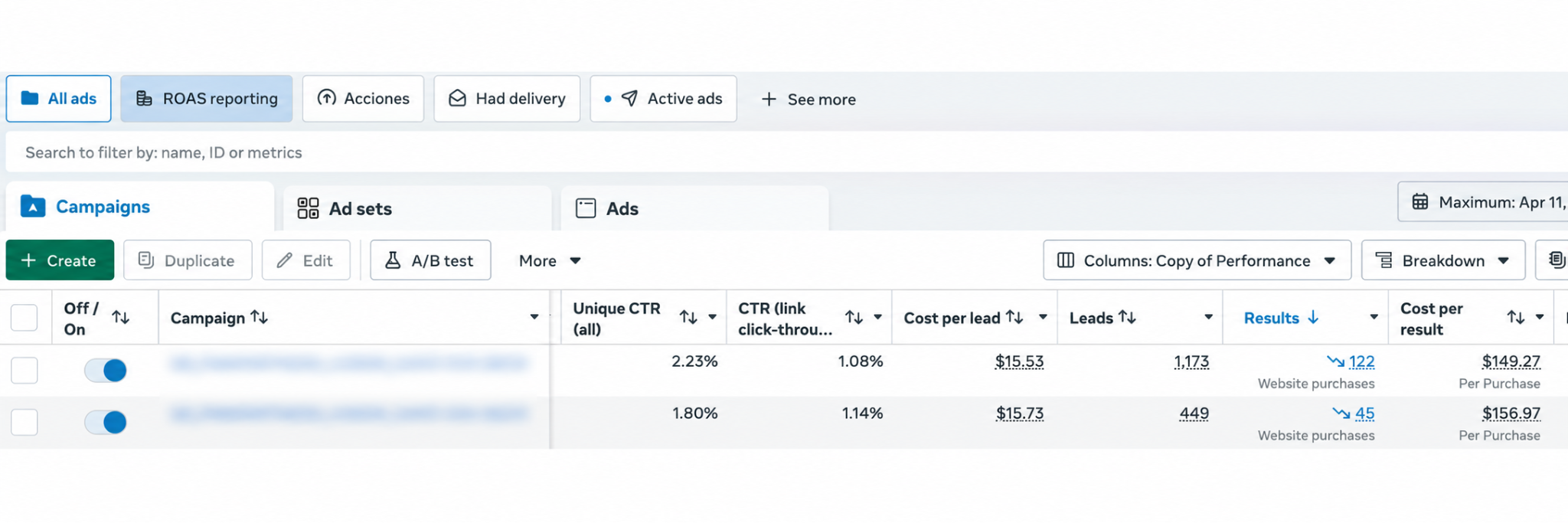The image size is (1568, 523).
Task: Click the green Create button
Action: 60,260
